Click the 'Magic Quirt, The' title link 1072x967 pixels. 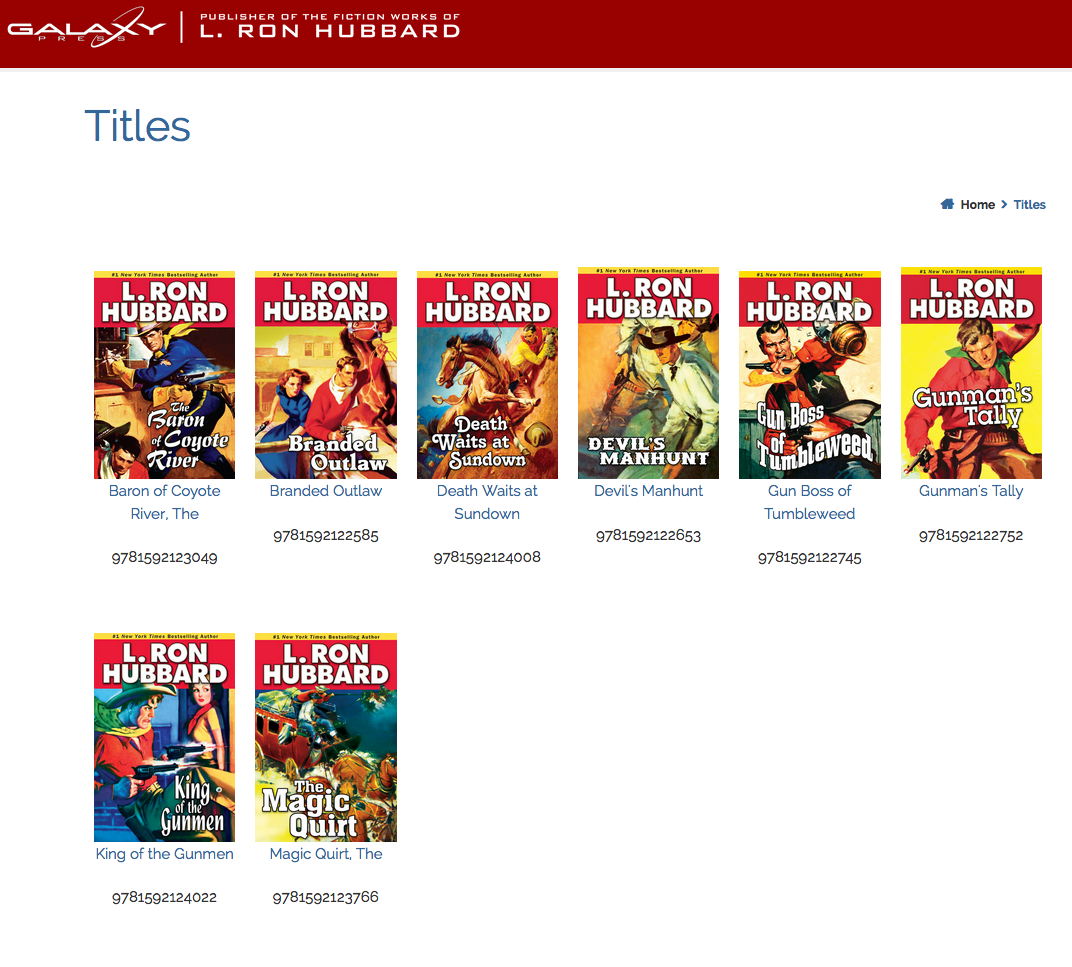(325, 853)
